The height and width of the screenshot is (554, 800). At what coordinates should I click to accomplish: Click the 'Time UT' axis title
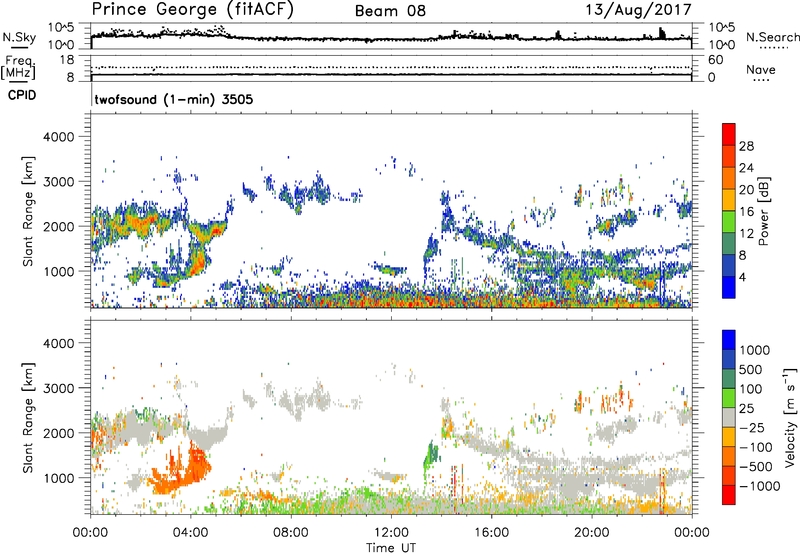click(x=391, y=548)
